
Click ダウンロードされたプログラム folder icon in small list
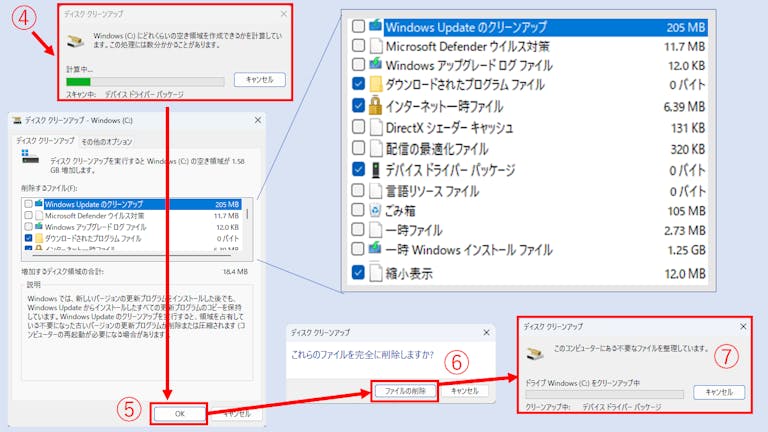[39, 239]
